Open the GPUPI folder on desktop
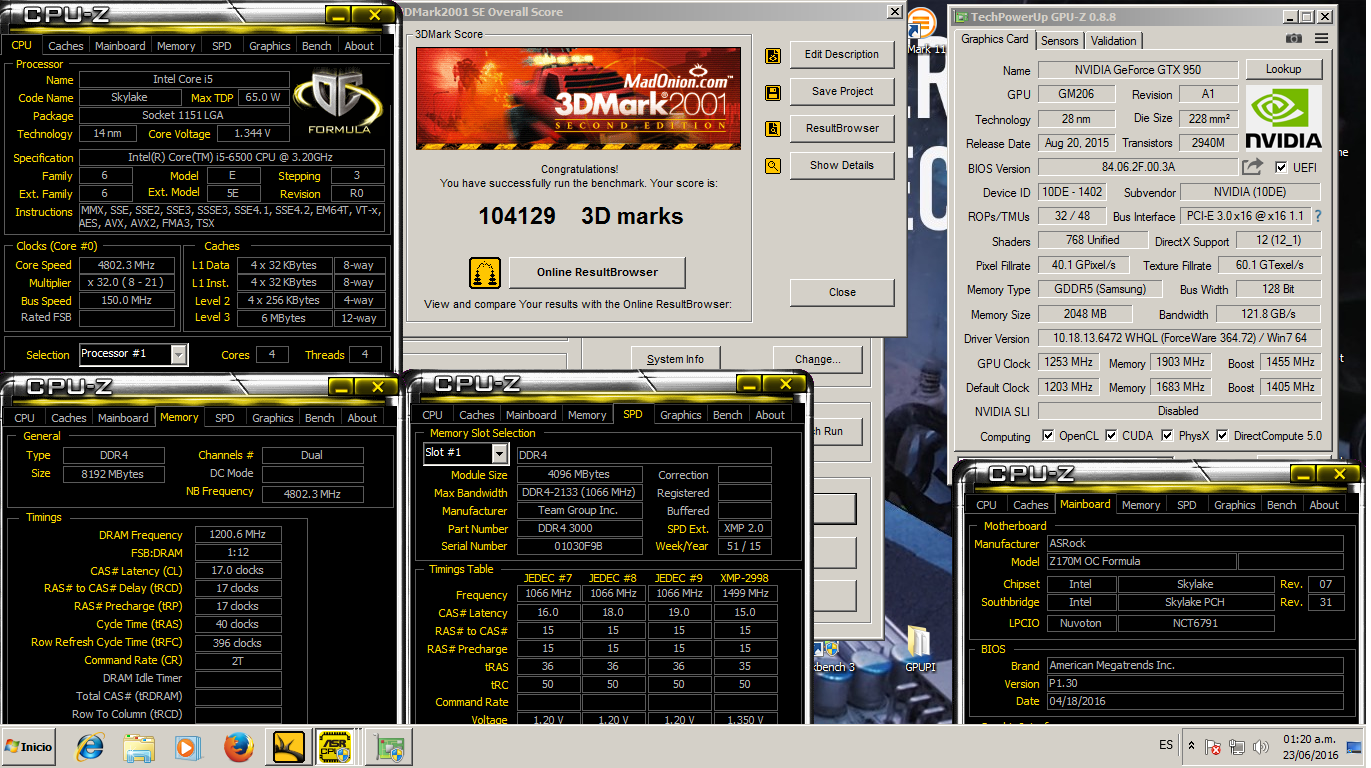The width and height of the screenshot is (1371, 768). 920,650
